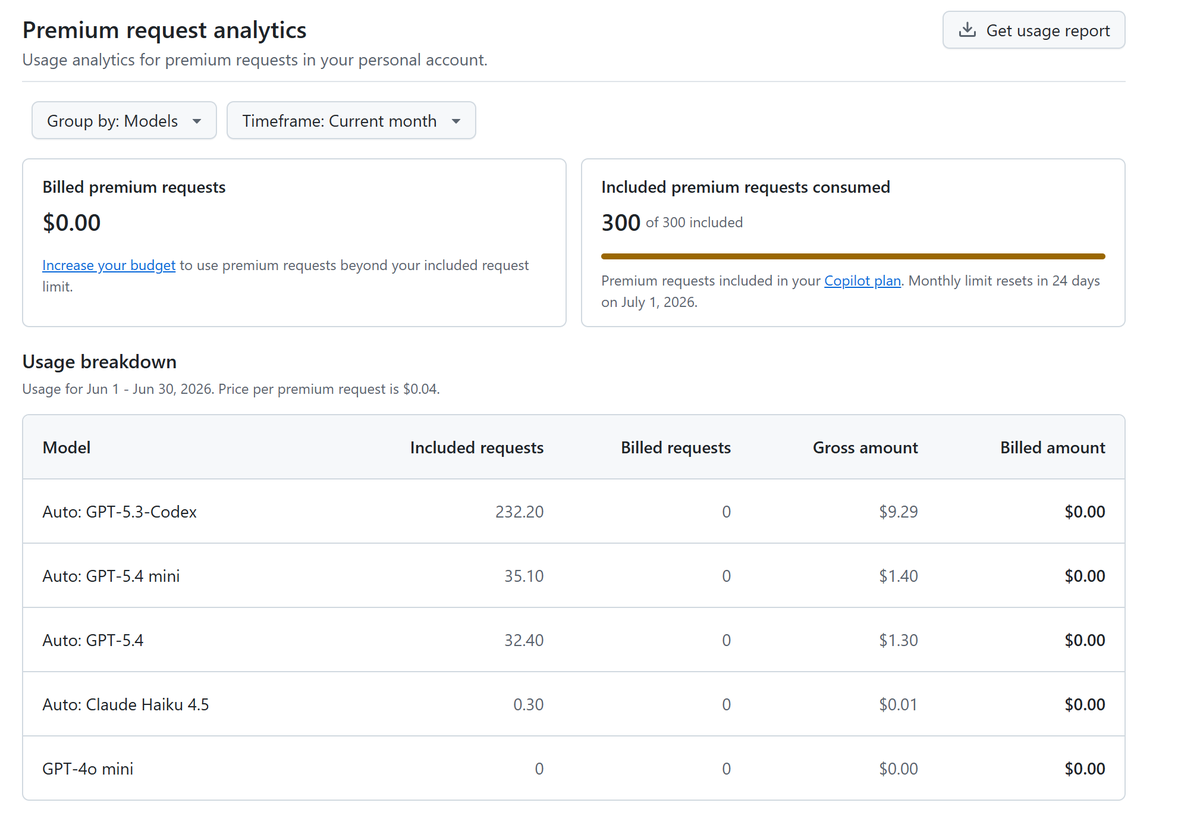Click the 0.30 included requests value
1200x840 pixels.
[528, 704]
